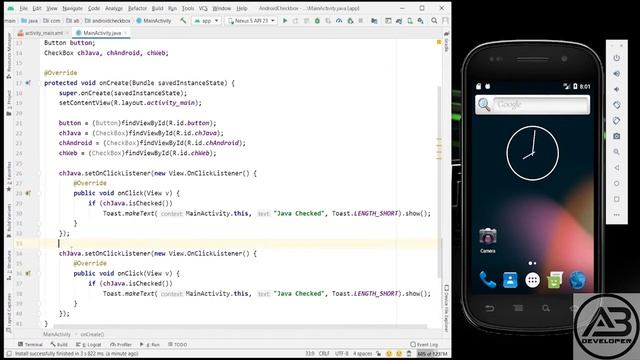Open the Event Log
640x360 pixels.
(424, 344)
